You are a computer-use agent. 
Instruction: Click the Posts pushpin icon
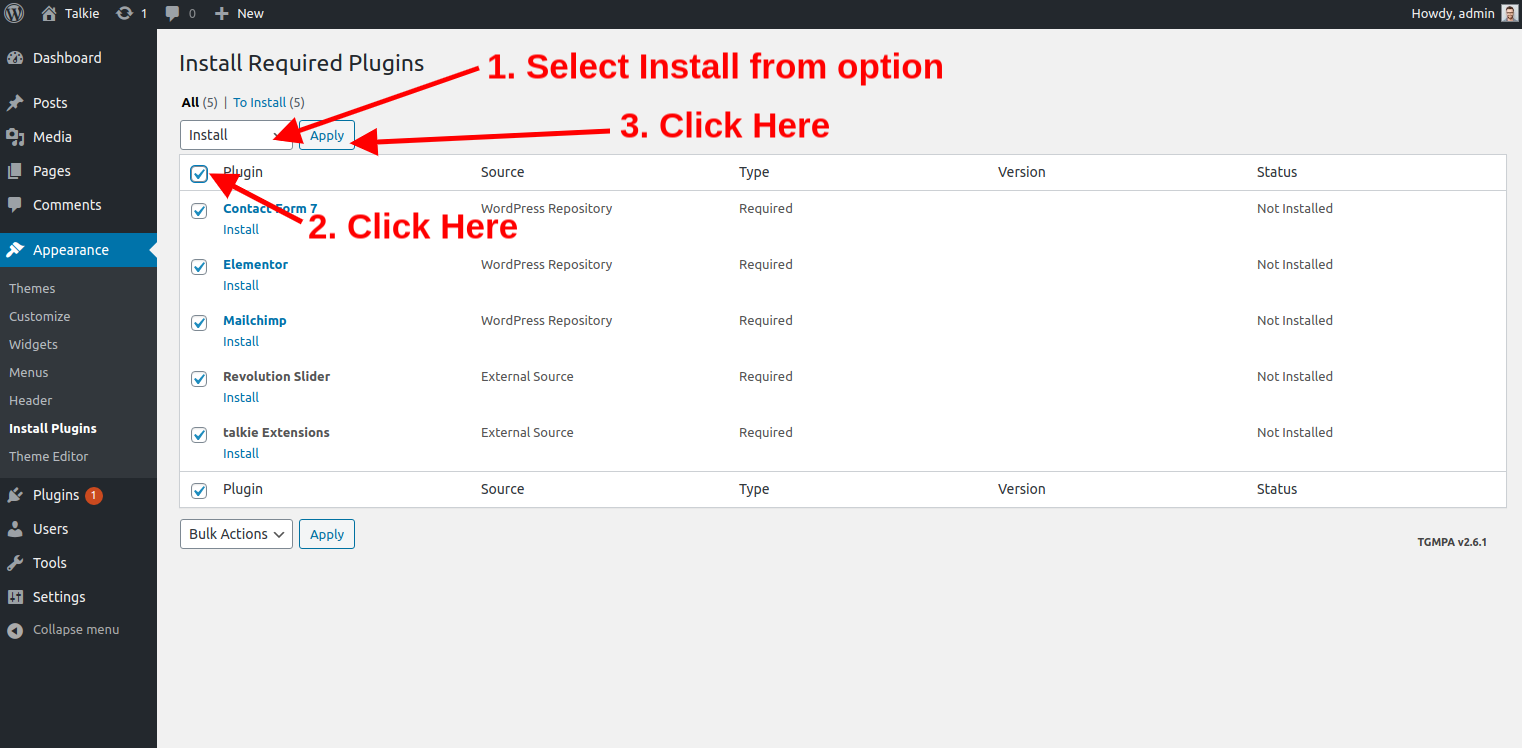point(15,103)
